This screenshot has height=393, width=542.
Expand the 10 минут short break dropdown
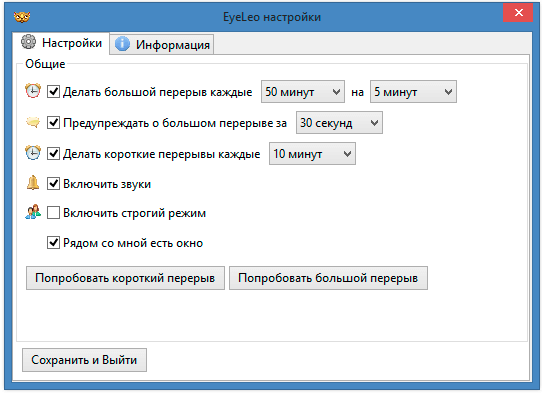[312, 153]
